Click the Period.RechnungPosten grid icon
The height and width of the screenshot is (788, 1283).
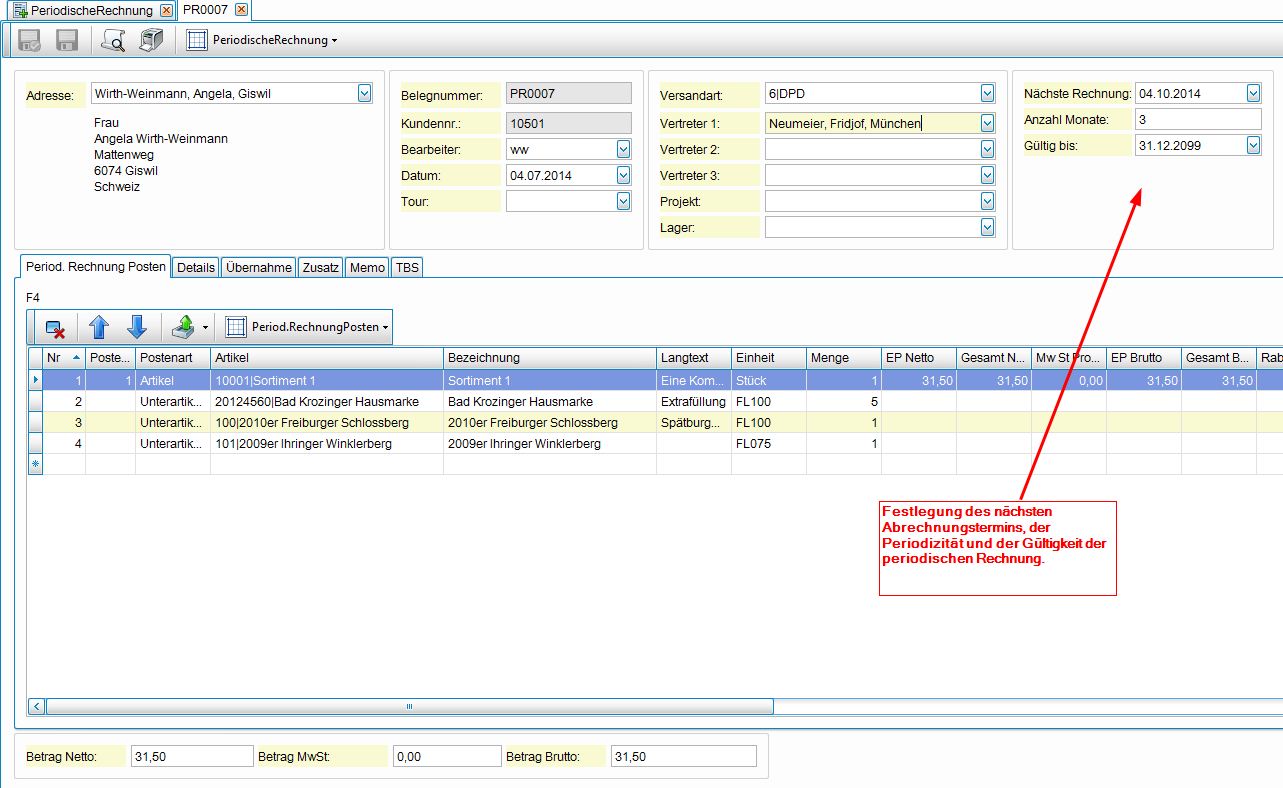(236, 326)
